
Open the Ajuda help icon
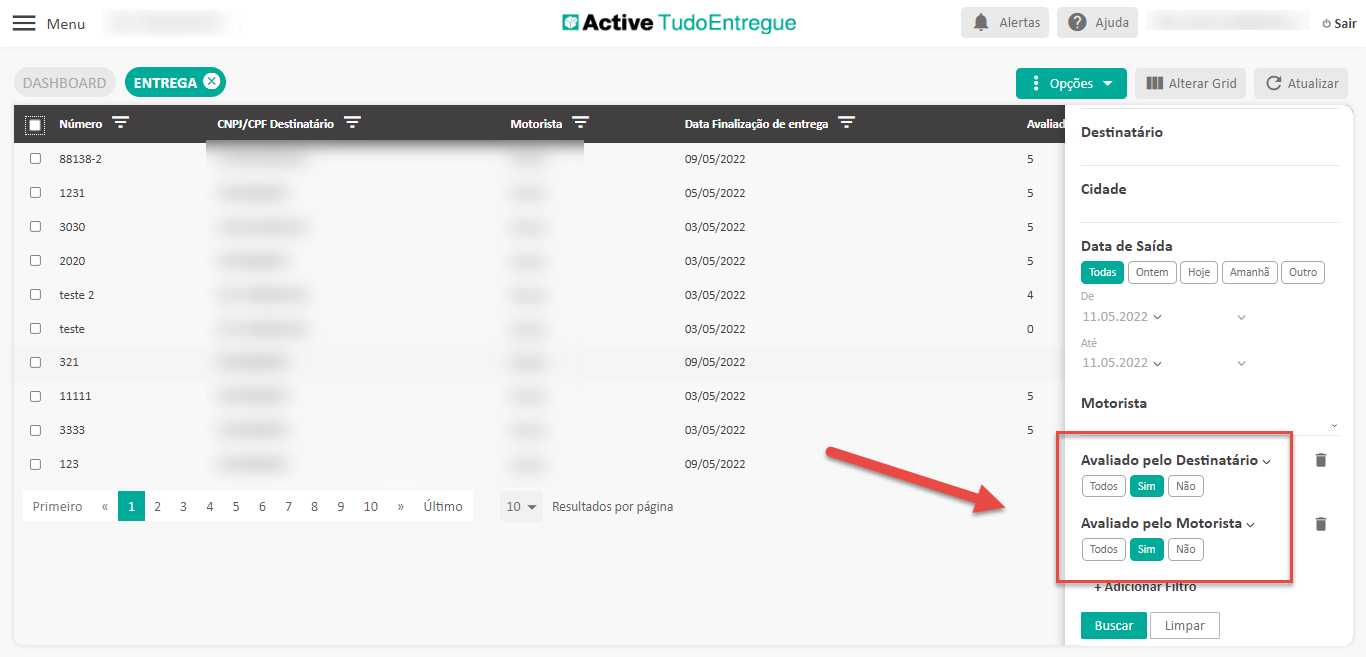[x=1077, y=22]
